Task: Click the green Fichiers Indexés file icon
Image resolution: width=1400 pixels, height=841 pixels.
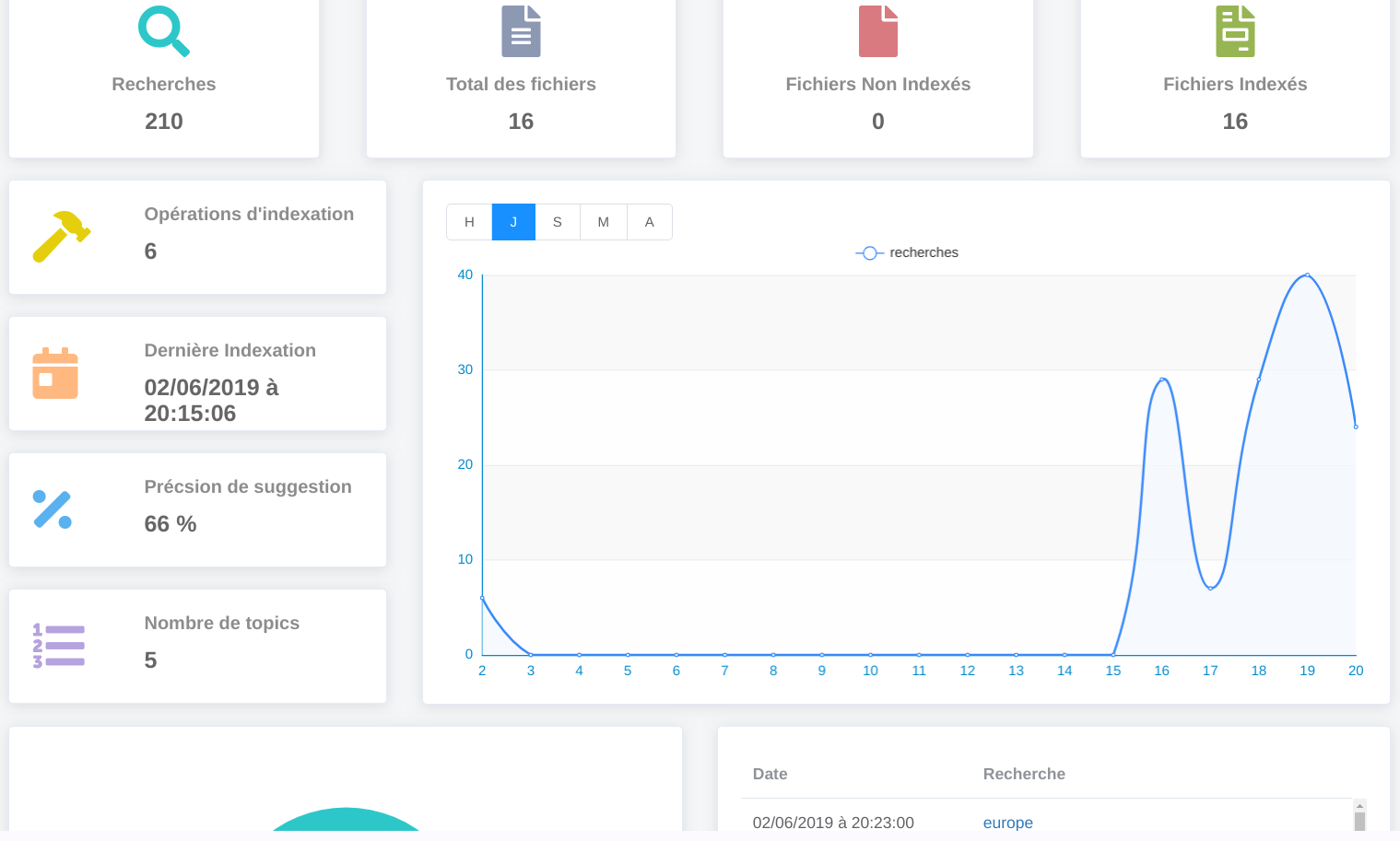Action: 1235,31
